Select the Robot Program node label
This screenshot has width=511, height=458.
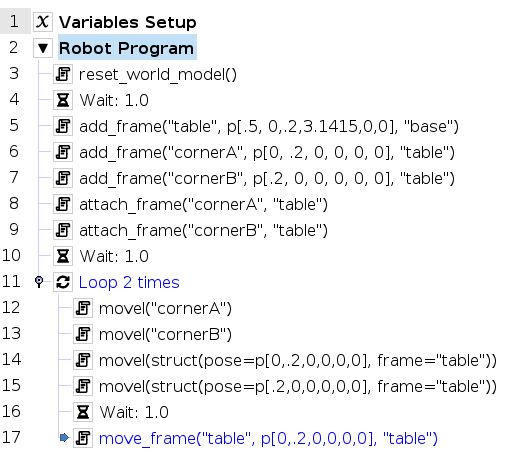(x=127, y=48)
